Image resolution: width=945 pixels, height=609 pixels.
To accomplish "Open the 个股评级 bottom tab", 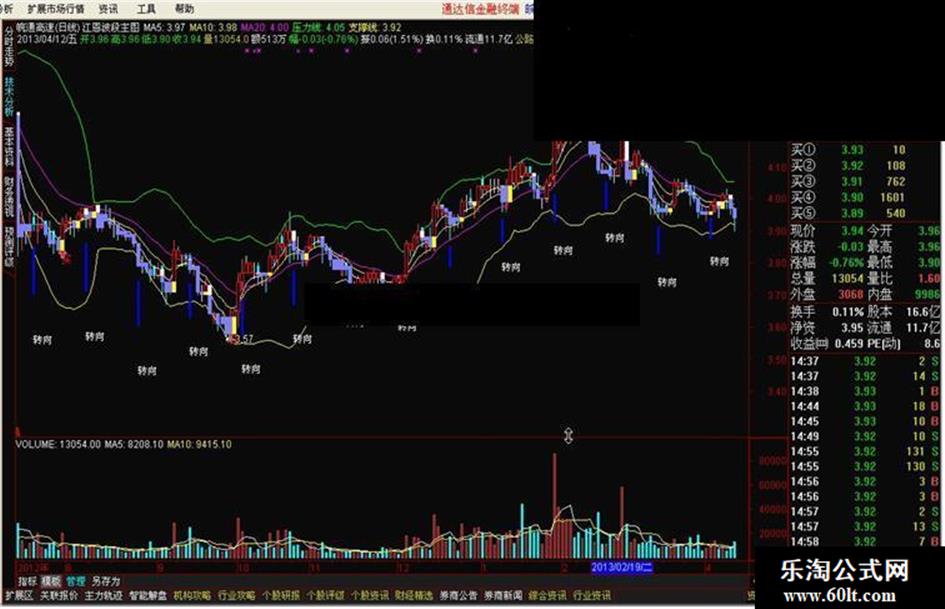I will tap(325, 596).
